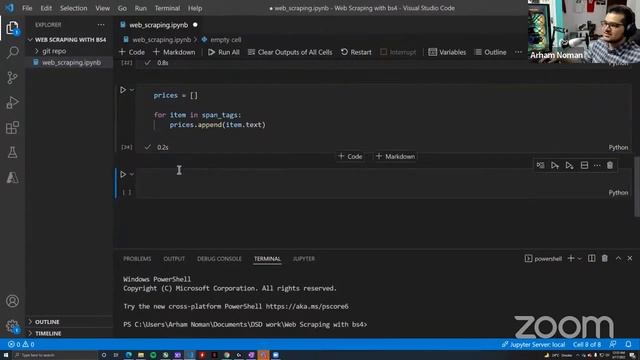Screen dimensions: 640x360
Task: Expand run options chevron on empty cell
Action: pos(132,174)
